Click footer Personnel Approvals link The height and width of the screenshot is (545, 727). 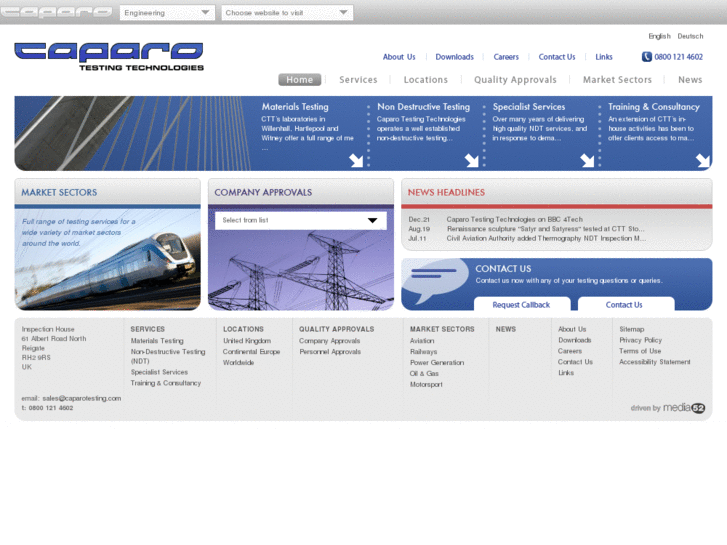(330, 352)
